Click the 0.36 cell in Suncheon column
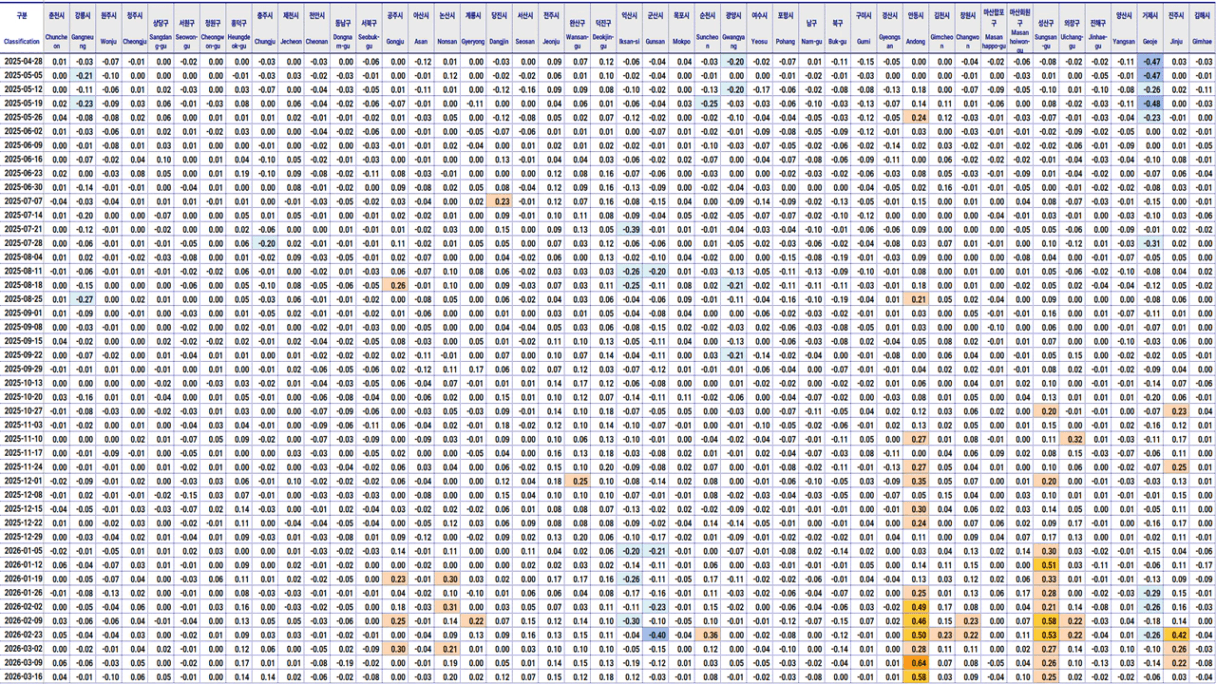This screenshot has height=684, width=1216. click(x=708, y=635)
